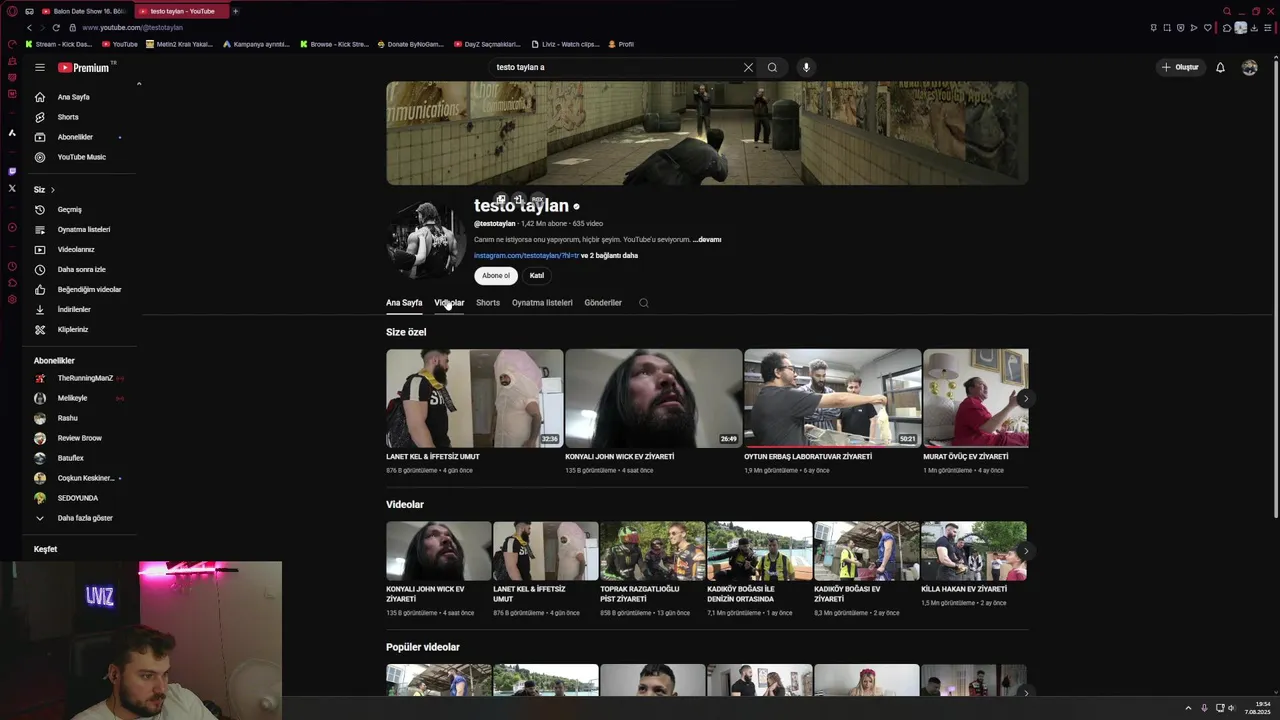Open the Opera GX main menu logo
This screenshot has height=720, width=1280.
(12, 11)
